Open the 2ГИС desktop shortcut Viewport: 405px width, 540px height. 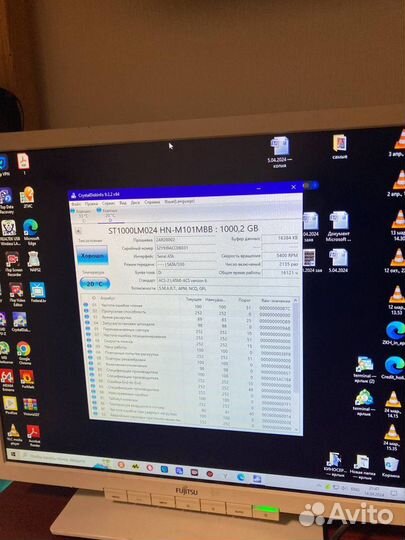coord(27,197)
